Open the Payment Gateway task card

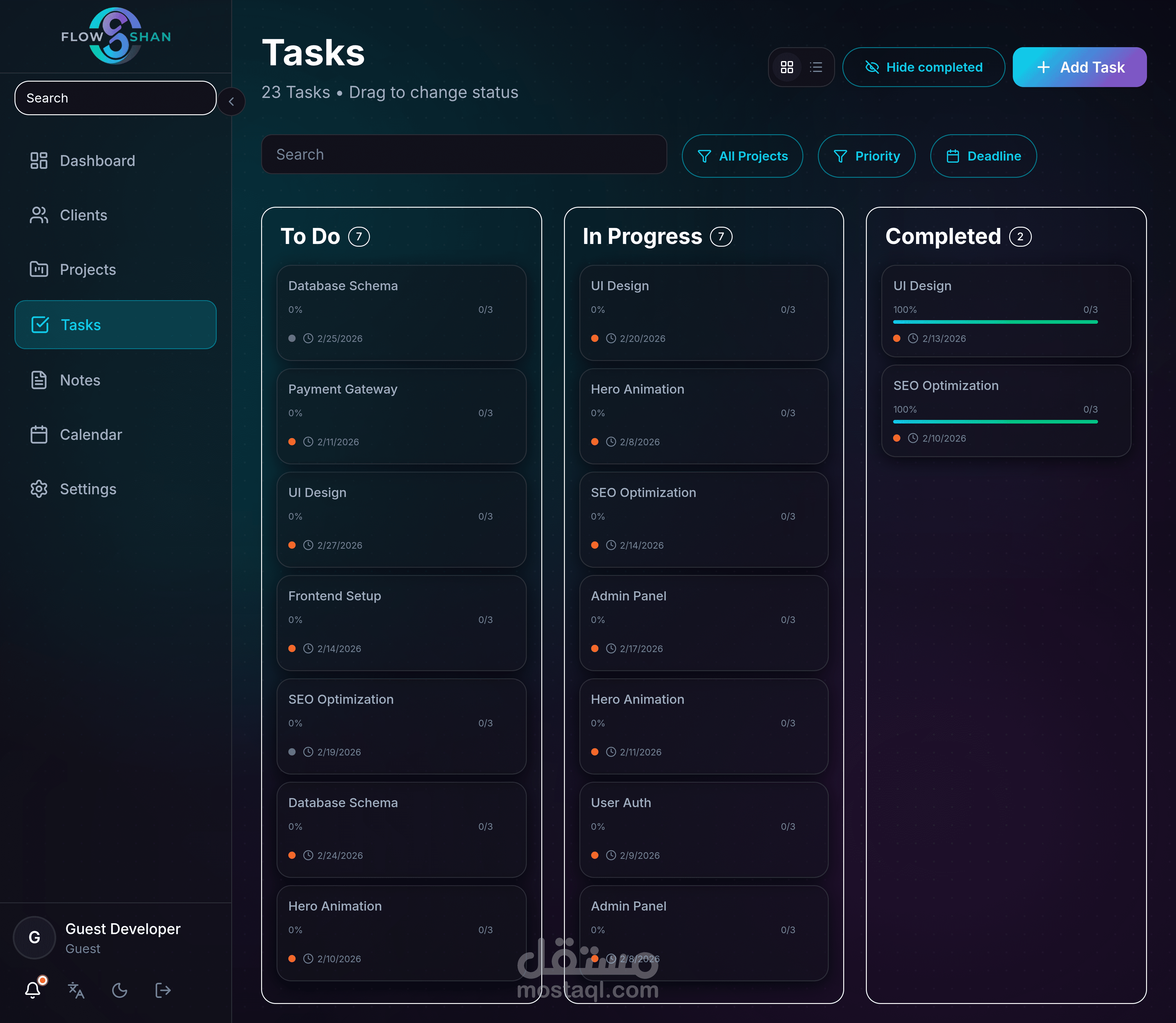[400, 416]
